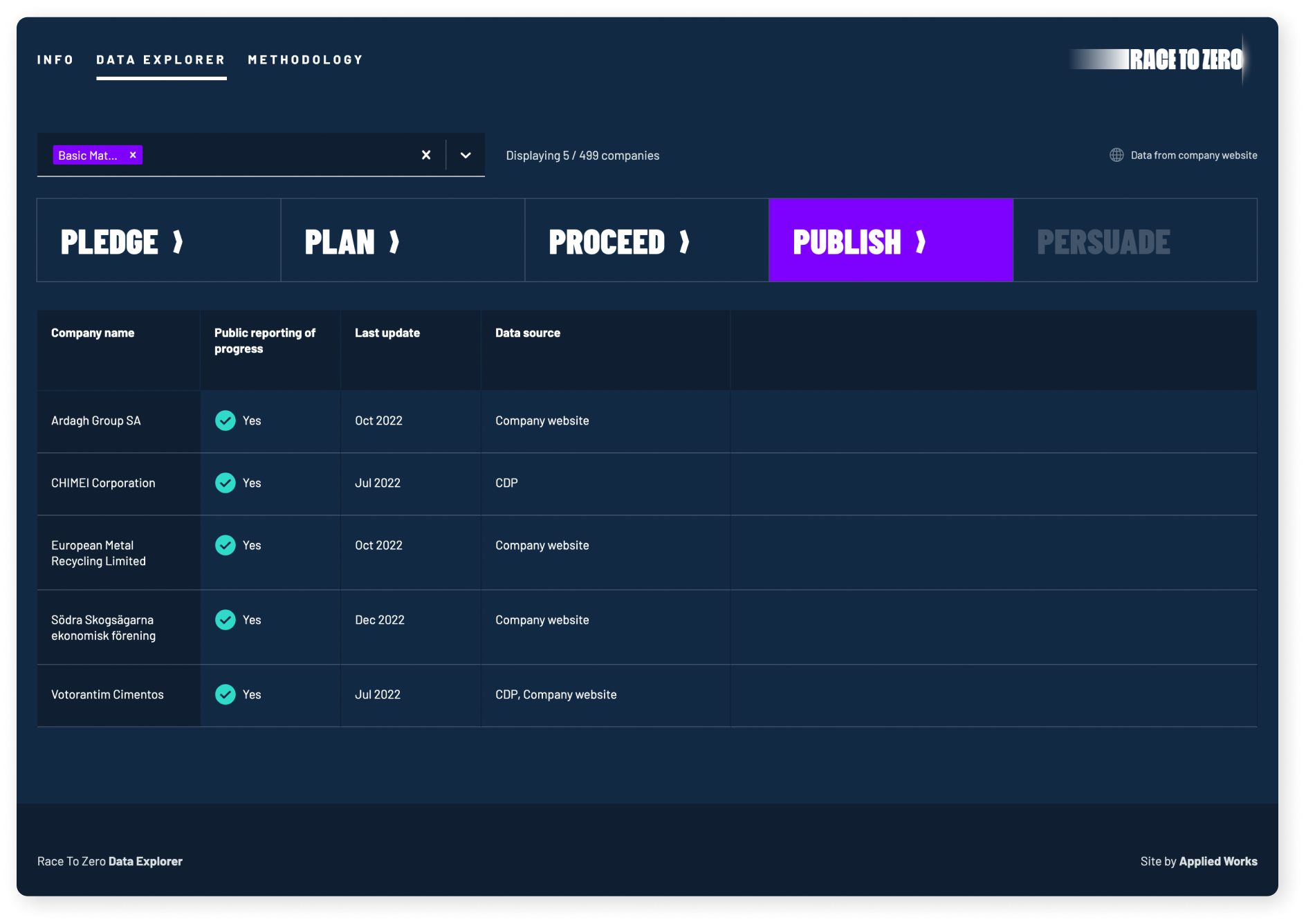Clear all filters with the X icon
1306x924 pixels.
pyautogui.click(x=426, y=155)
